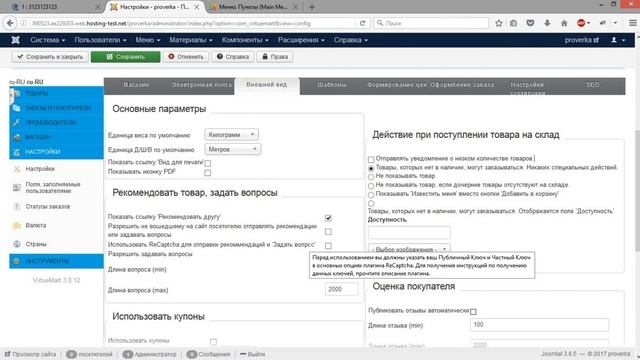Go back with the browser back arrow
Viewport: 640px width, 360px height.
(x=10, y=23)
